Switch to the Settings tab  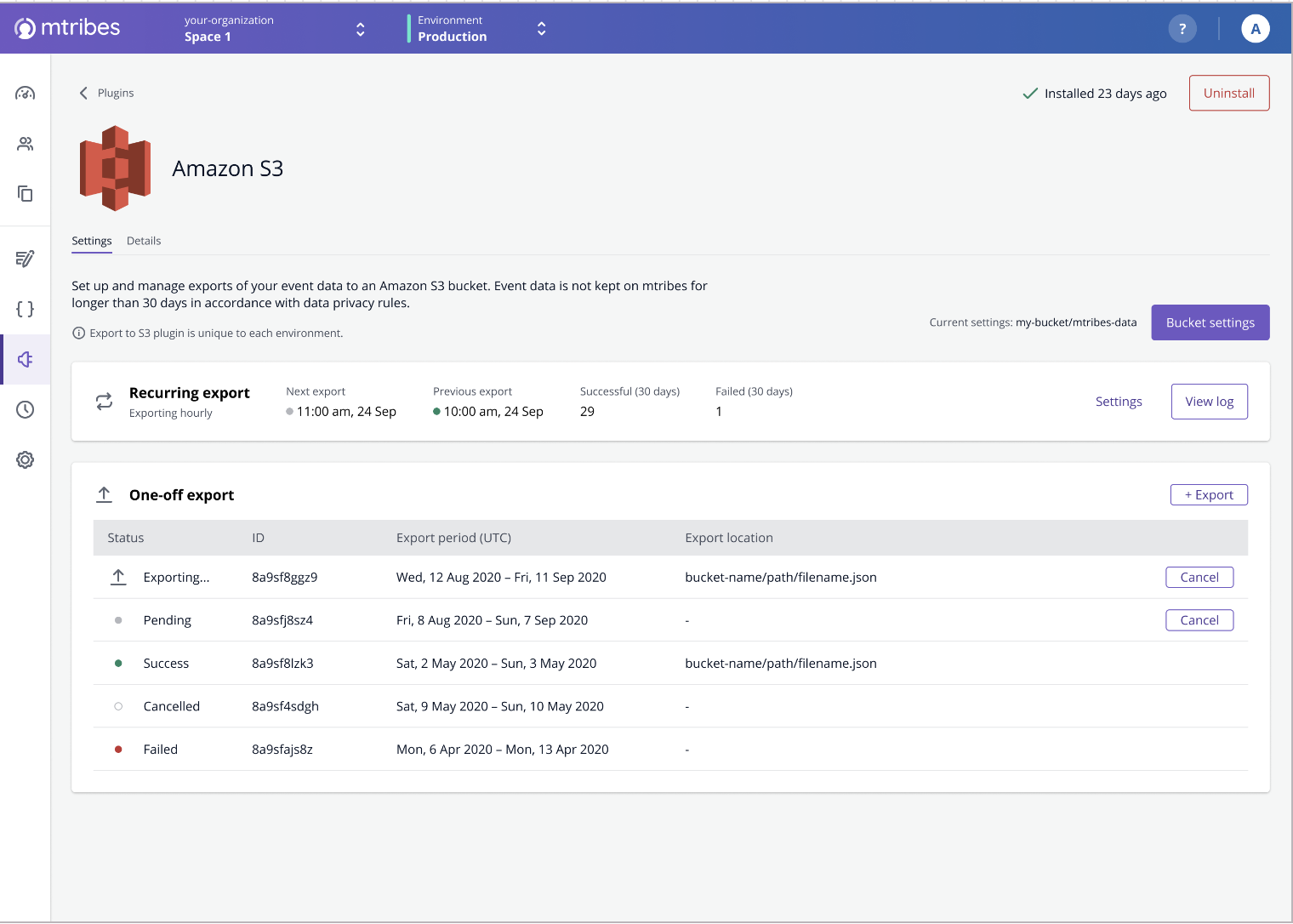pyautogui.click(x=92, y=241)
